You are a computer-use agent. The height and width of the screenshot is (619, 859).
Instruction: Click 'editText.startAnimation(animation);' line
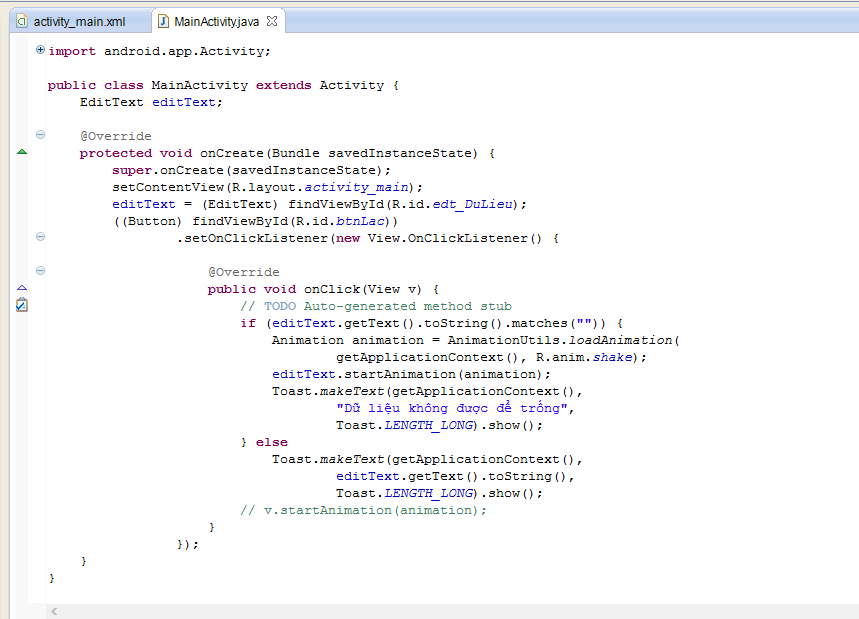tap(411, 374)
